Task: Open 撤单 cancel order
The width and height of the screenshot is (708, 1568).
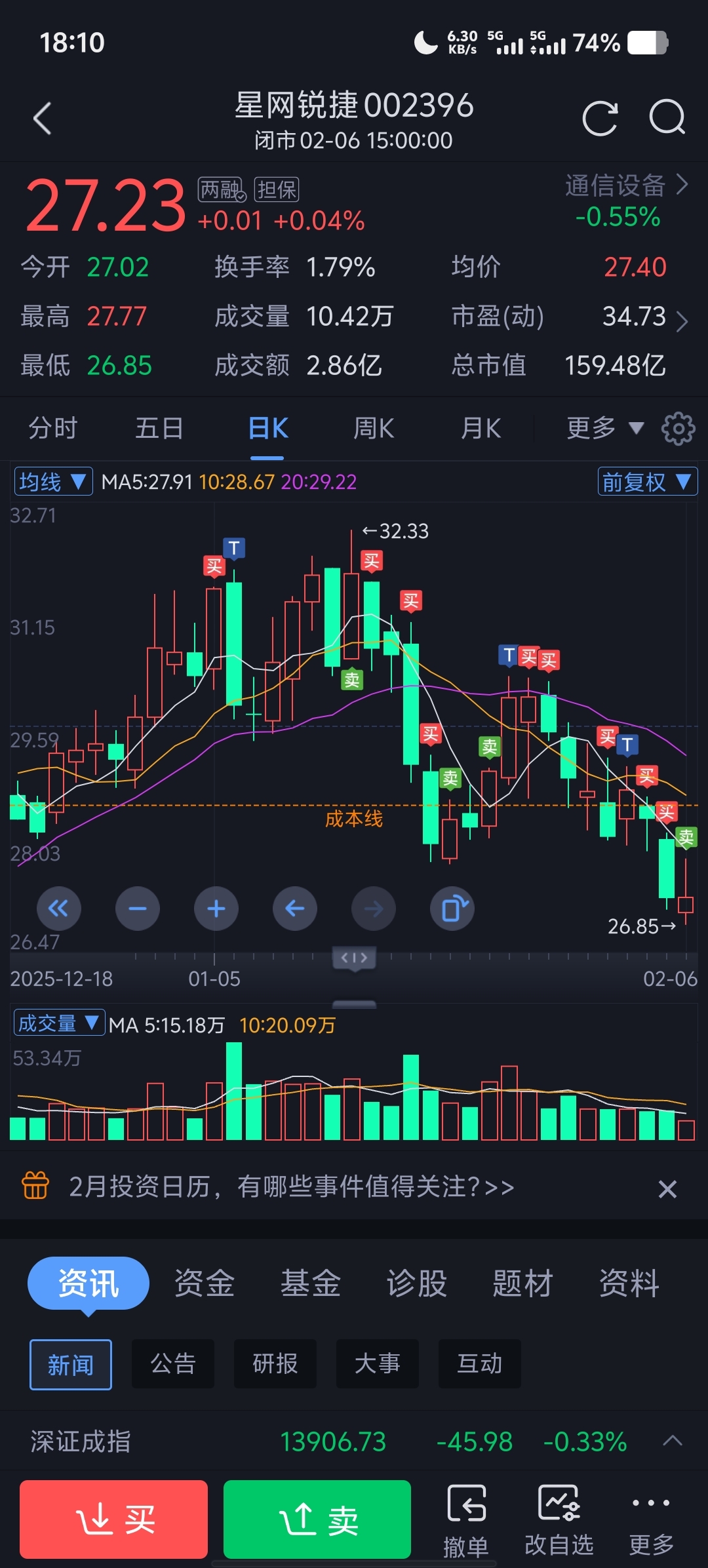Action: [x=466, y=1521]
